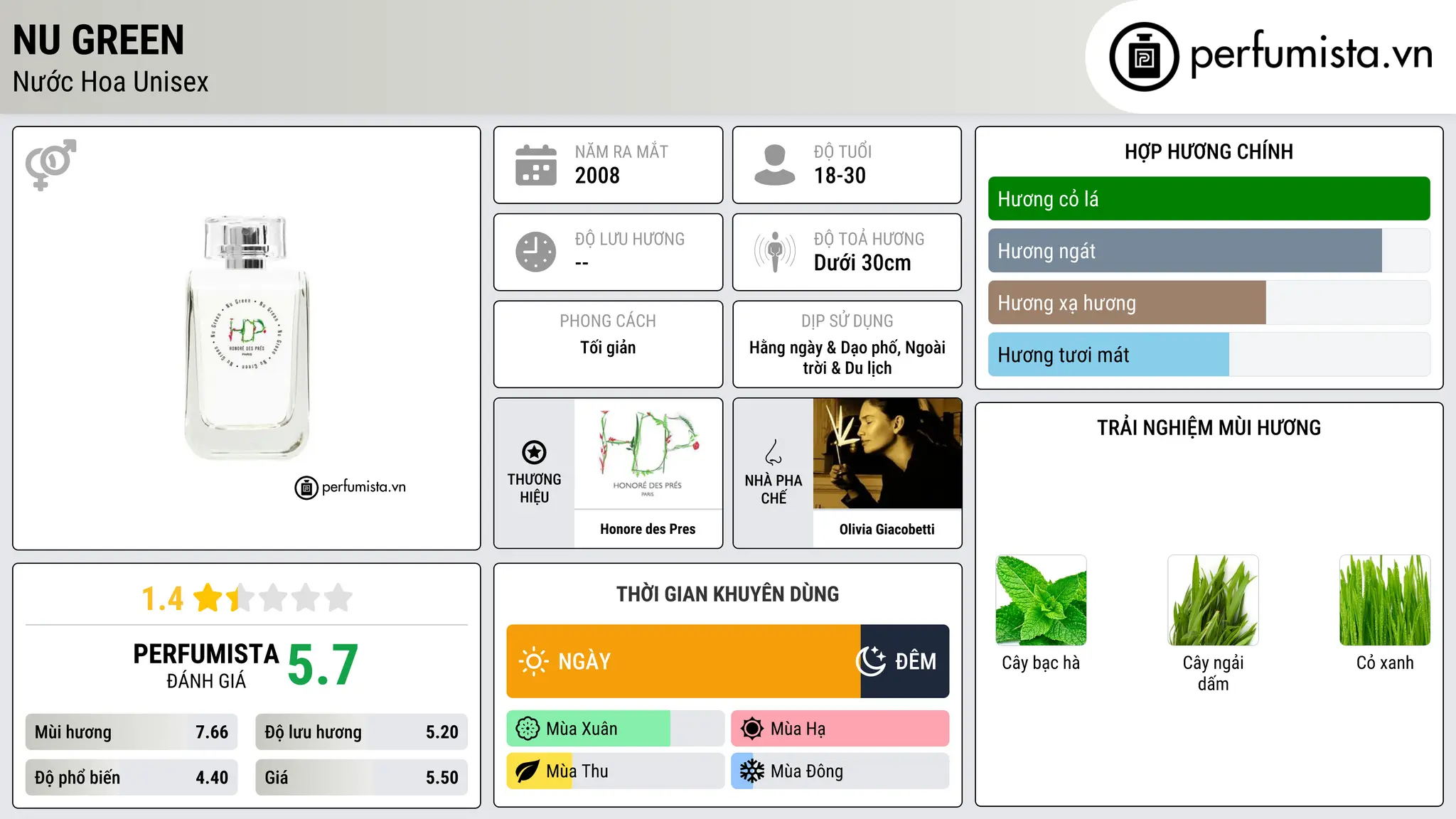The image size is (1456, 819).
Task: Click the clock icon for longevity
Action: pyautogui.click(x=536, y=252)
